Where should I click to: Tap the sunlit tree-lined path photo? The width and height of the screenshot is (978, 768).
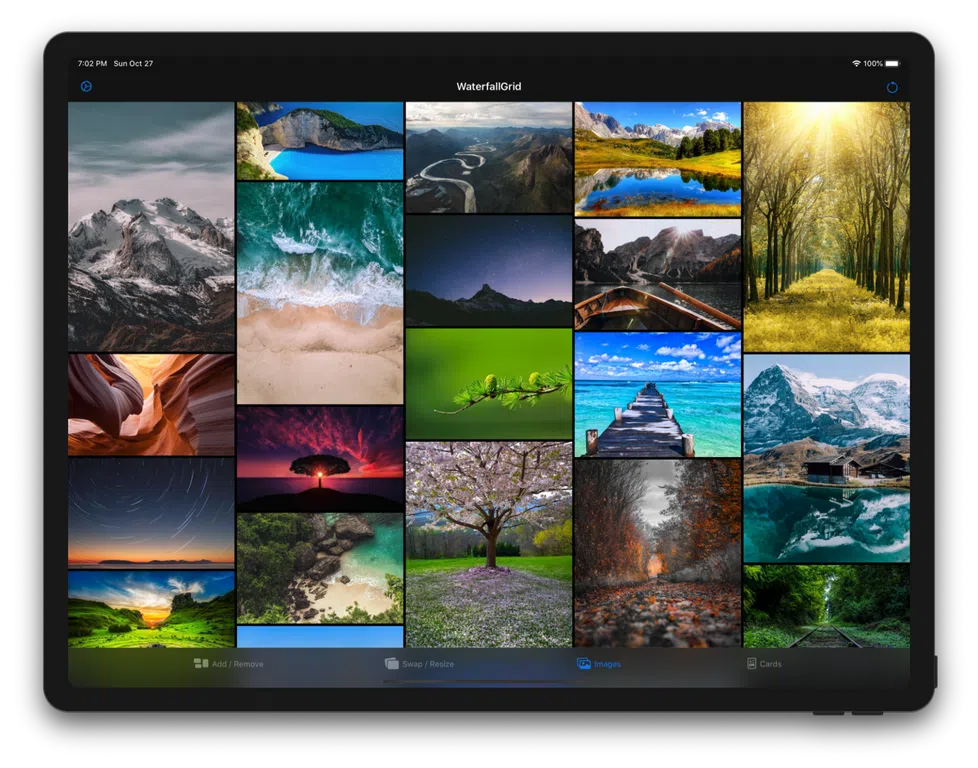point(826,226)
